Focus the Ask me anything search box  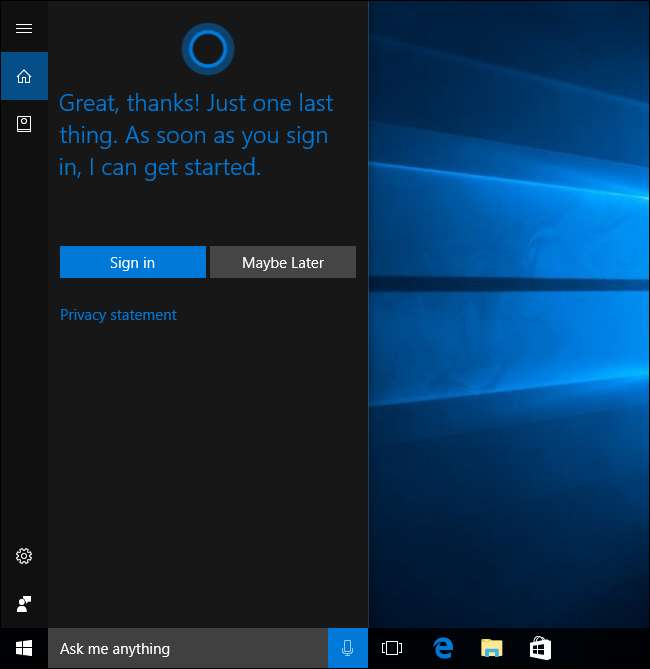tap(188, 648)
